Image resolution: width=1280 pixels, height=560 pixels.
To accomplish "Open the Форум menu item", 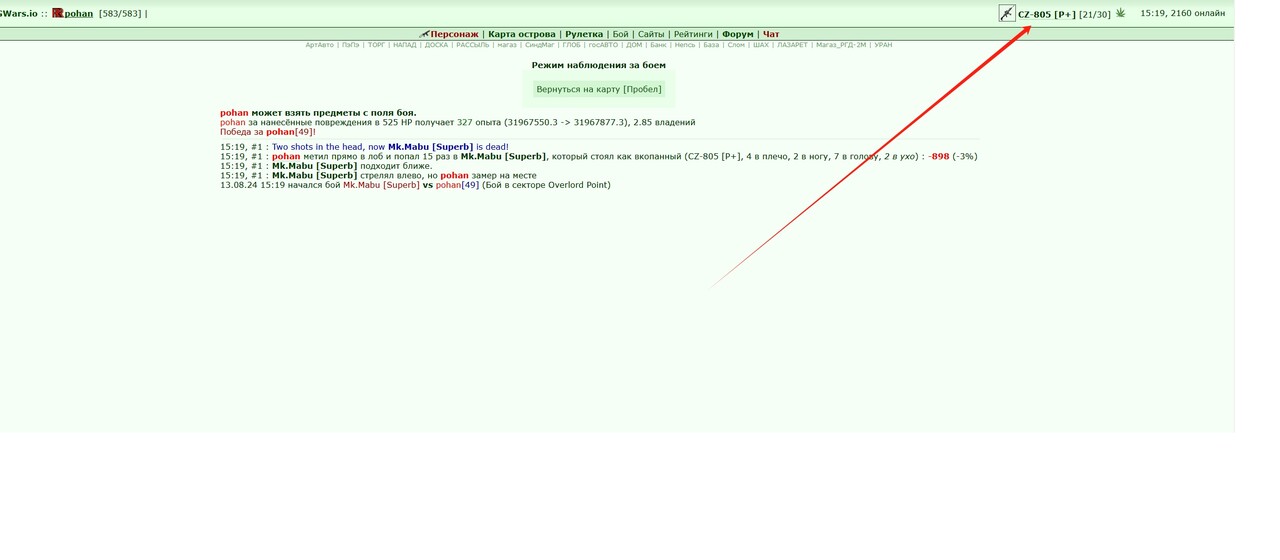I will pyautogui.click(x=738, y=34).
